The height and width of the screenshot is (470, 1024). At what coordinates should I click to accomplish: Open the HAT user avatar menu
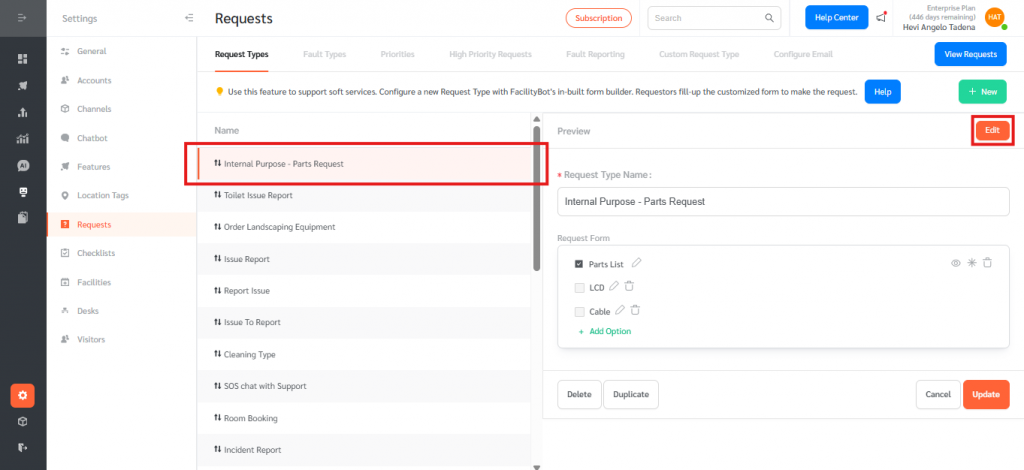point(994,17)
